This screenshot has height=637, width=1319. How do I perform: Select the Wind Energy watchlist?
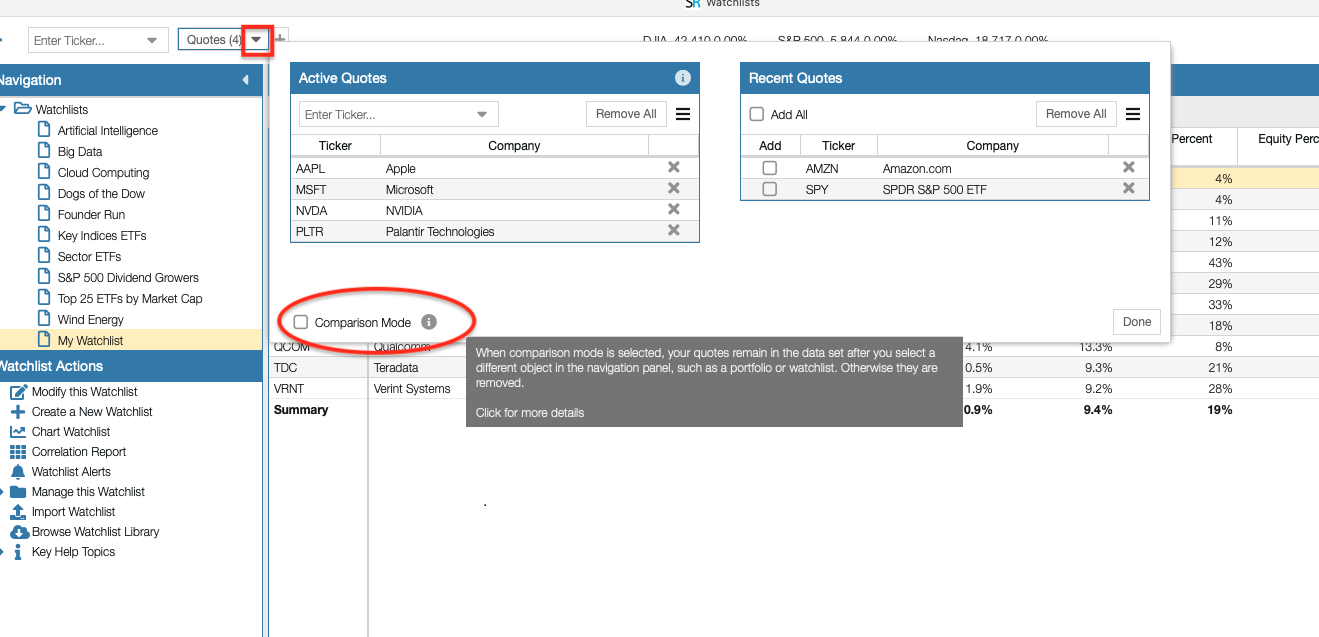click(91, 320)
